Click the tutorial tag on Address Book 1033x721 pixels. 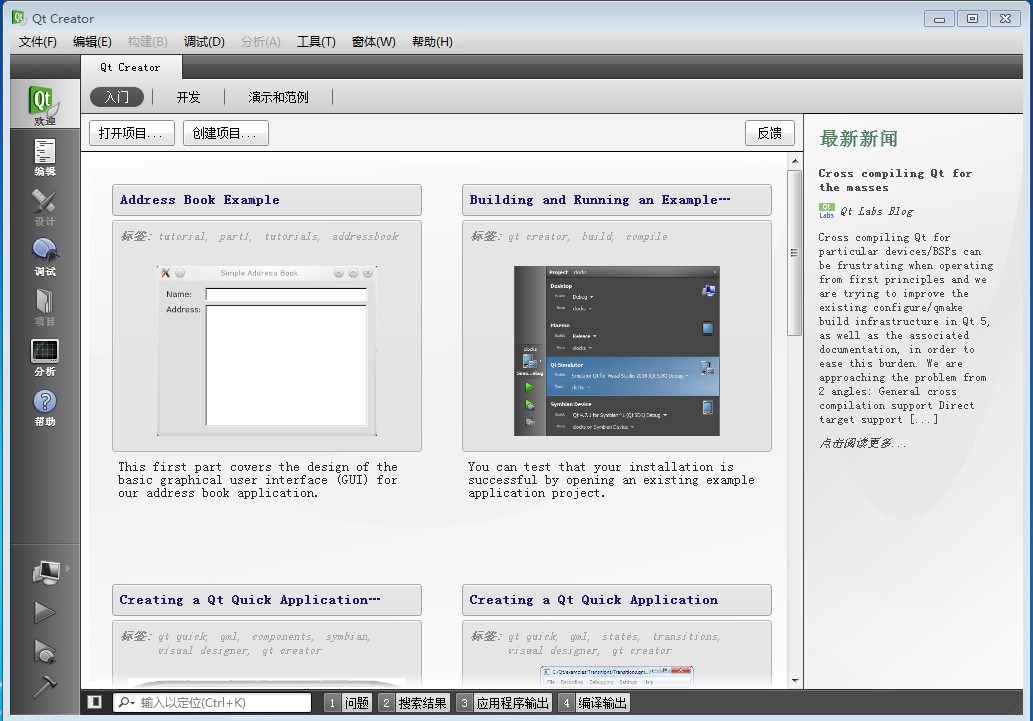(182, 236)
